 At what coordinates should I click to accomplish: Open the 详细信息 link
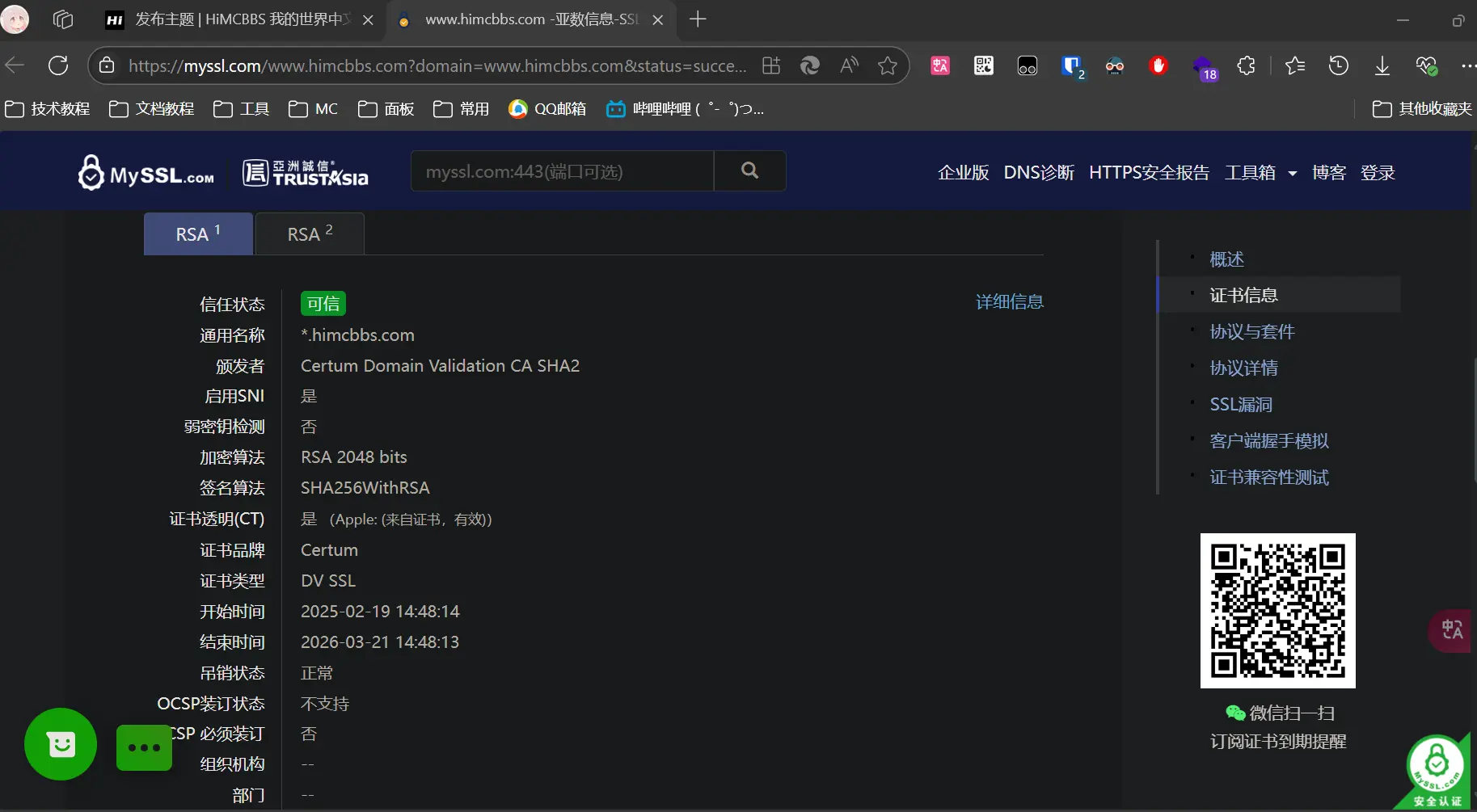coord(1009,301)
